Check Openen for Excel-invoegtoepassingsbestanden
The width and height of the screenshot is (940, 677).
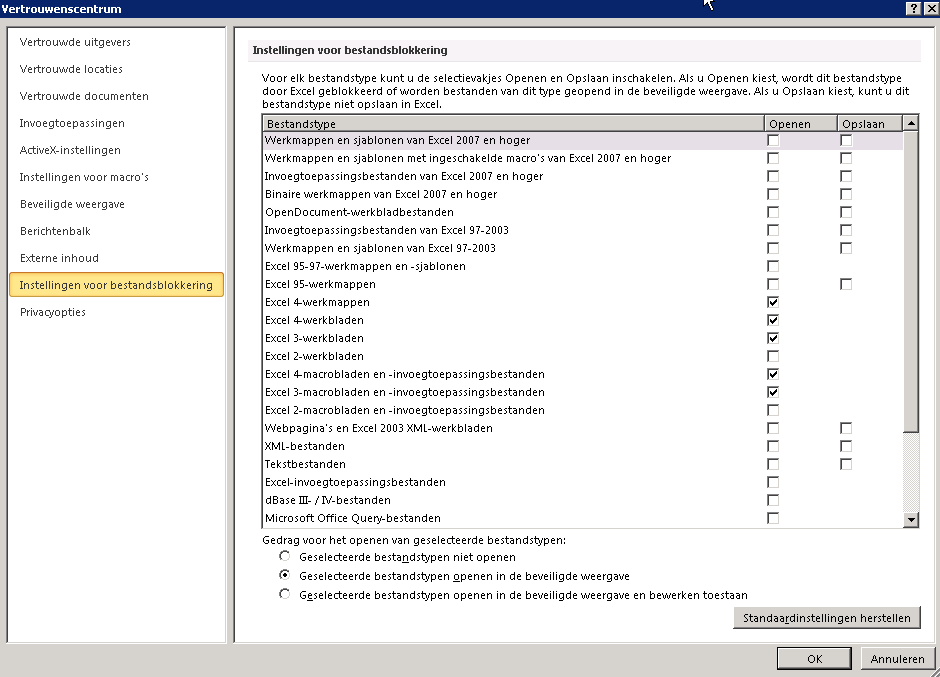[x=773, y=482]
